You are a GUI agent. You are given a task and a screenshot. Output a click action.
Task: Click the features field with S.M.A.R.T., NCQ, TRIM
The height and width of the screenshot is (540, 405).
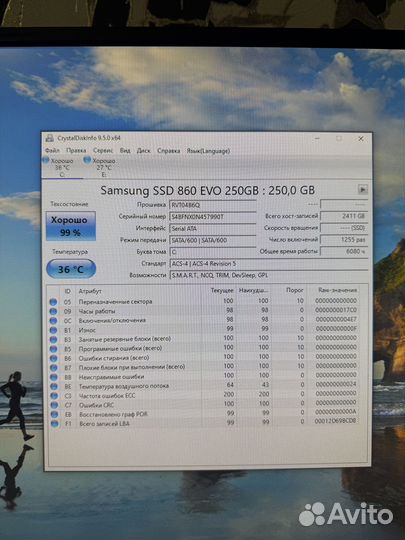[x=269, y=276]
